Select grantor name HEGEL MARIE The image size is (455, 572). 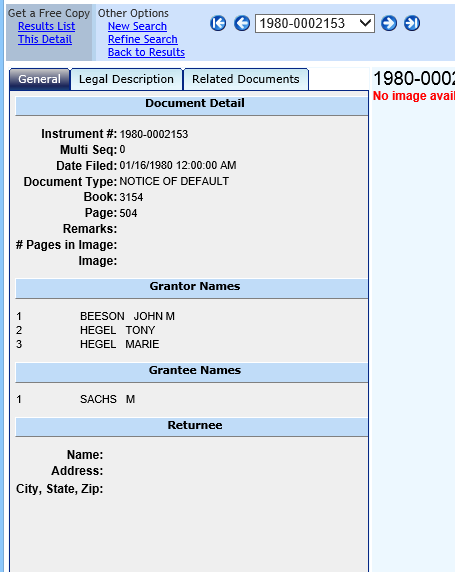[x=119, y=344]
